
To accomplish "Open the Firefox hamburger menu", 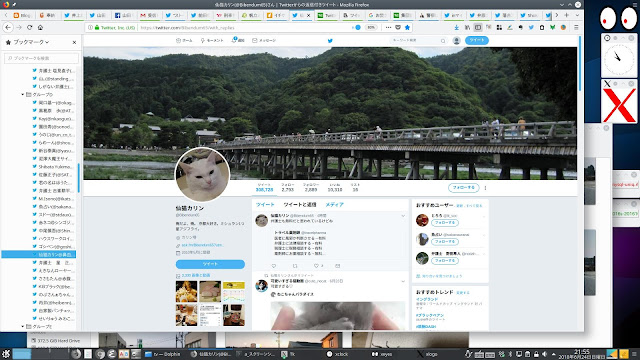I will click(x=576, y=27).
